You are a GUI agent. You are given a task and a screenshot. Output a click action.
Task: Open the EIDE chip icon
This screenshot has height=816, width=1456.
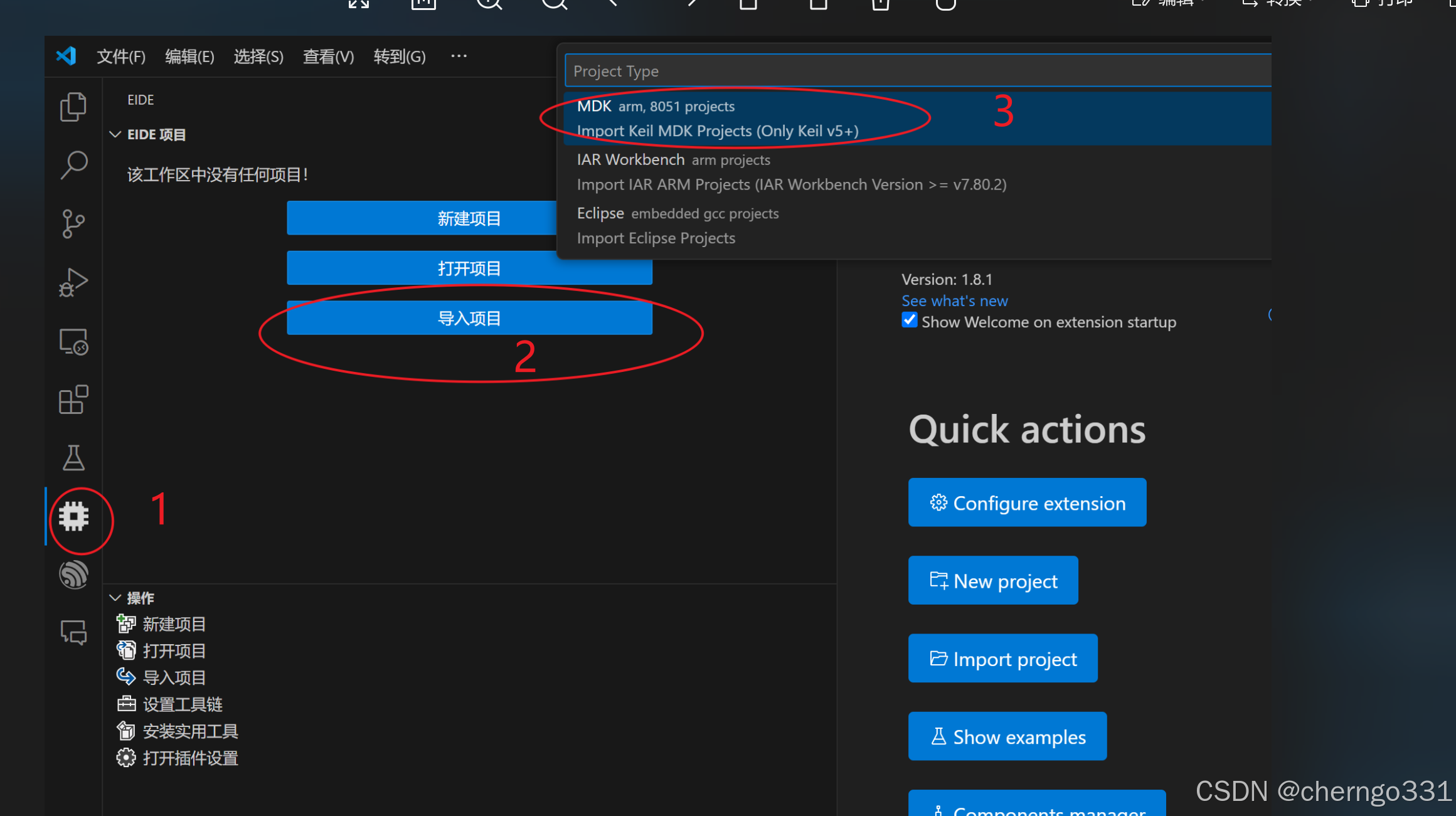(x=74, y=517)
